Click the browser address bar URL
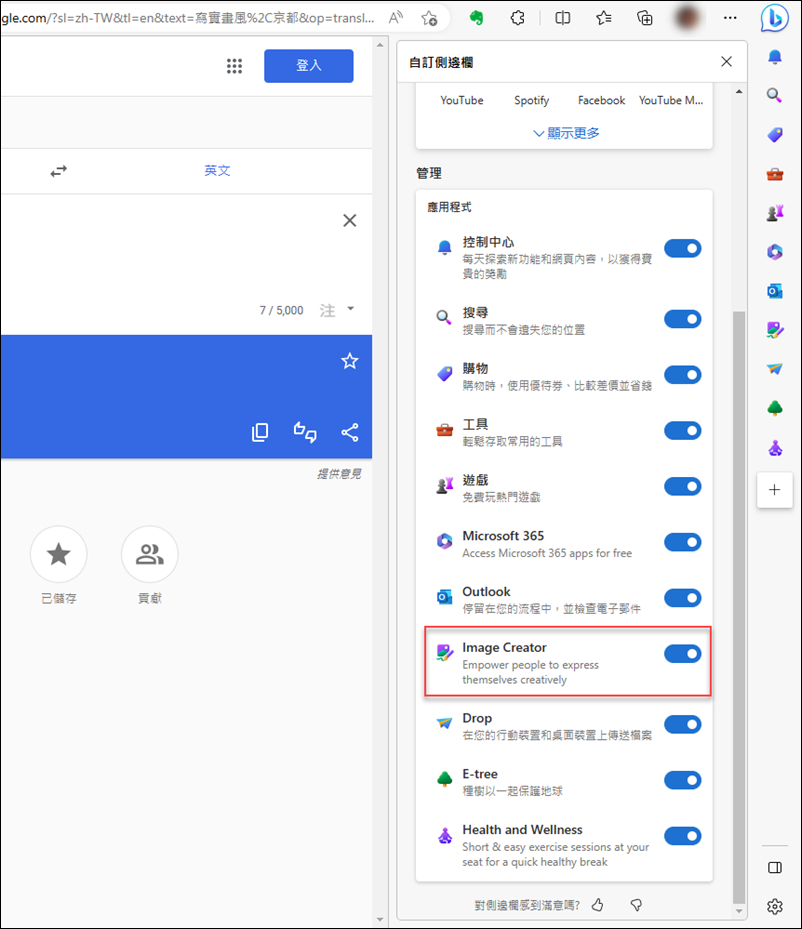The height and width of the screenshot is (929, 802). point(187,18)
